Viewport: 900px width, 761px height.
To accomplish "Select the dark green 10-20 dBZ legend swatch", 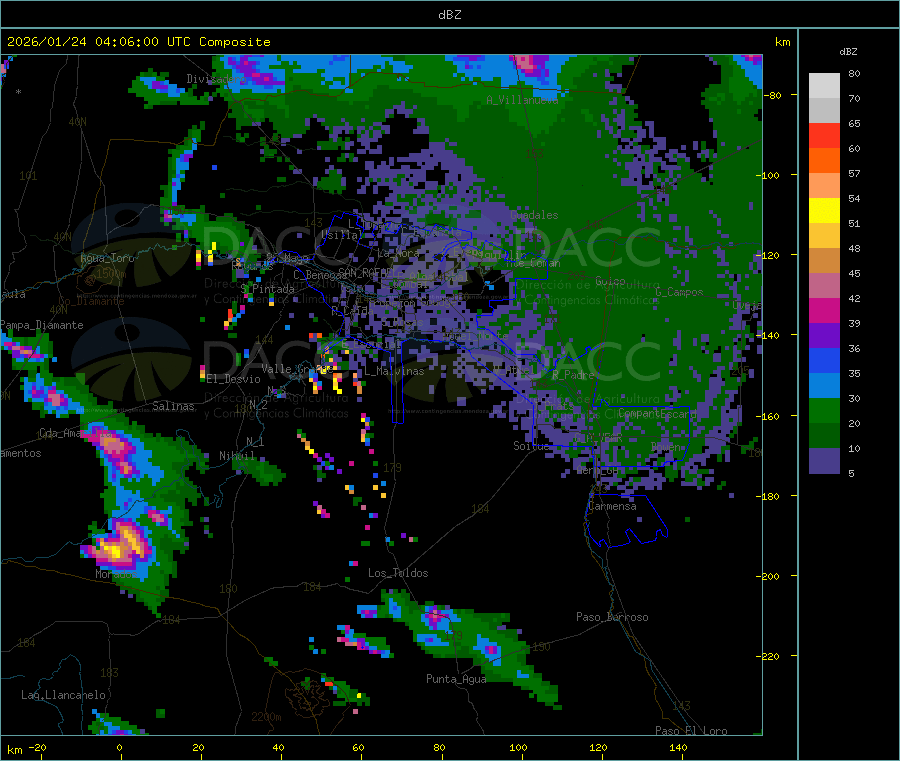I will pos(824,435).
